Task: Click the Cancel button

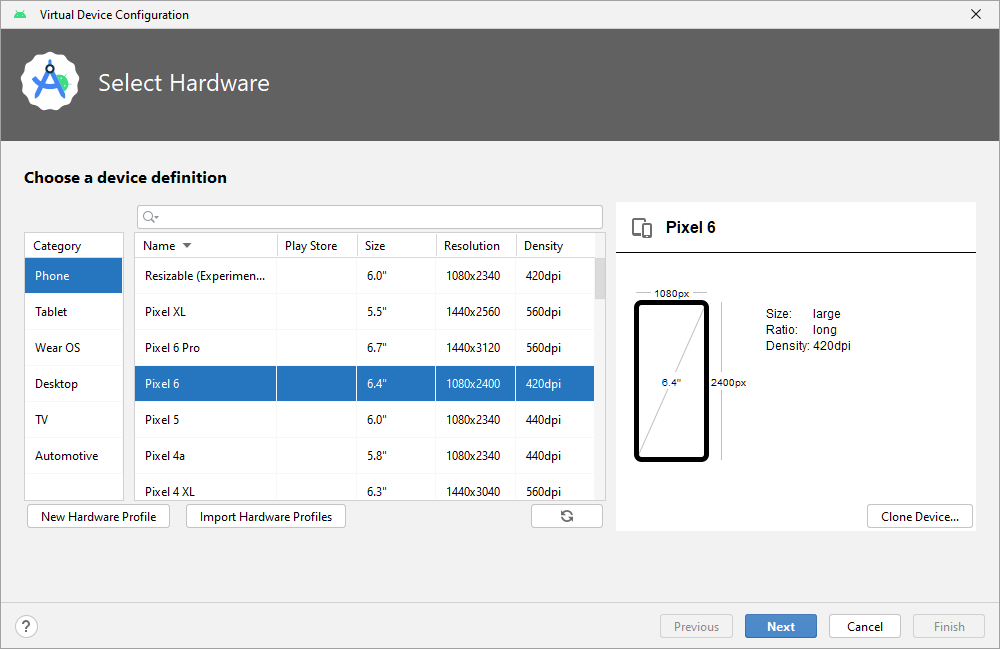Action: tap(865, 627)
